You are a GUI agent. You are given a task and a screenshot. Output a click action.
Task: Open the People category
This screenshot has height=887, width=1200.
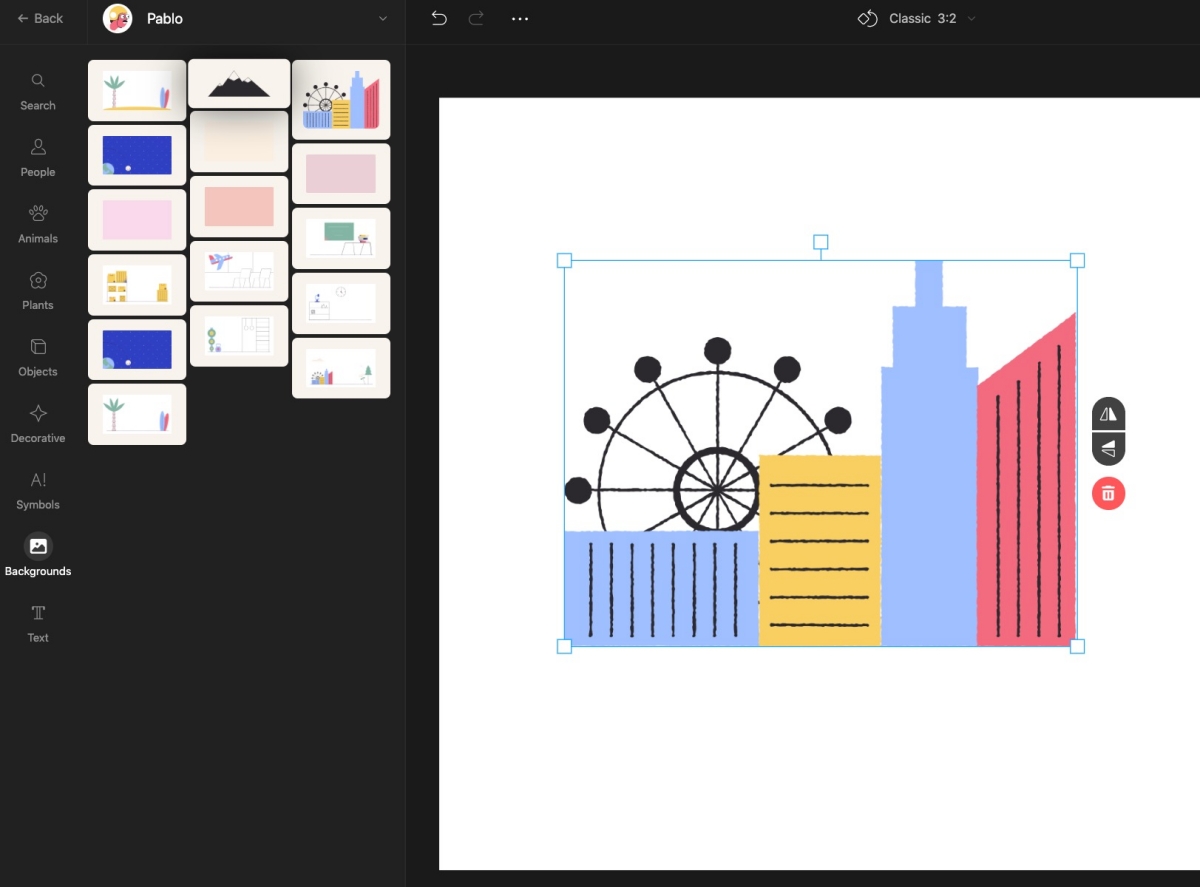38,157
